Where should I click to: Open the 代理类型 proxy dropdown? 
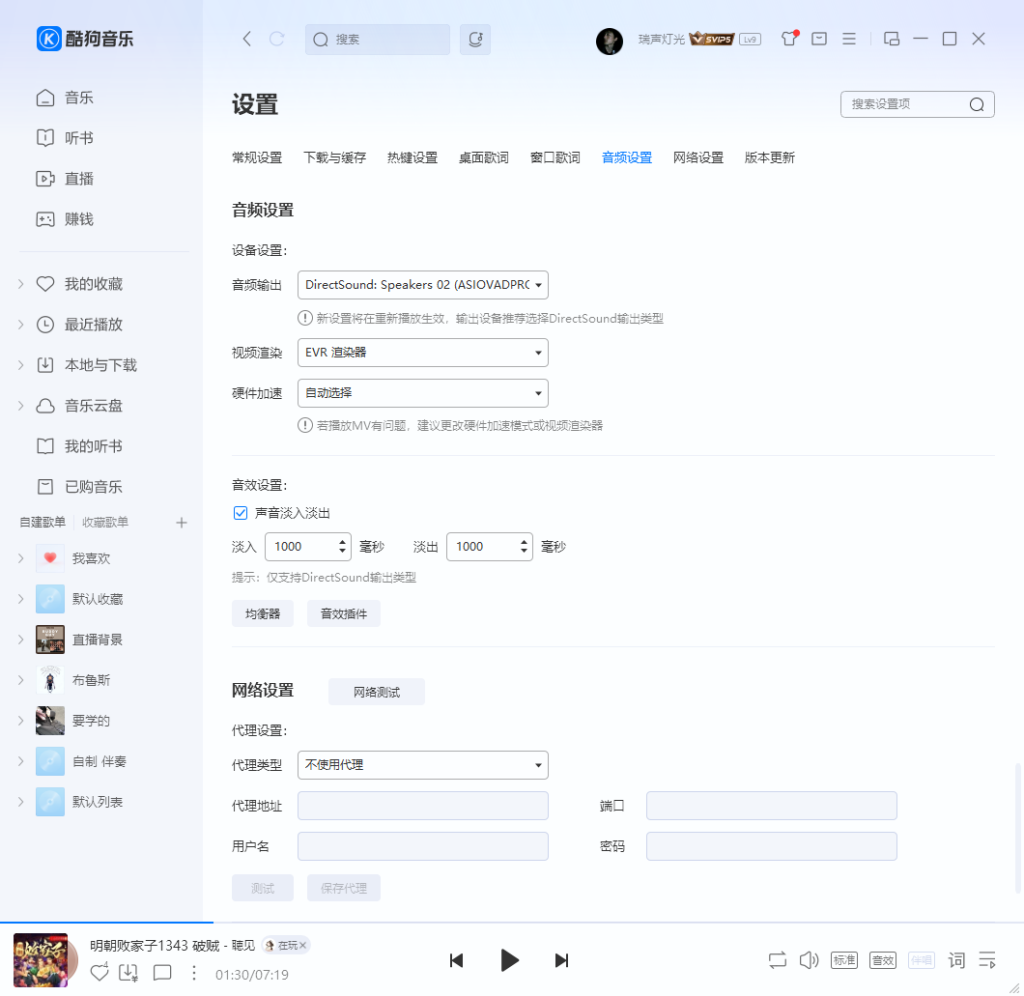tap(422, 764)
